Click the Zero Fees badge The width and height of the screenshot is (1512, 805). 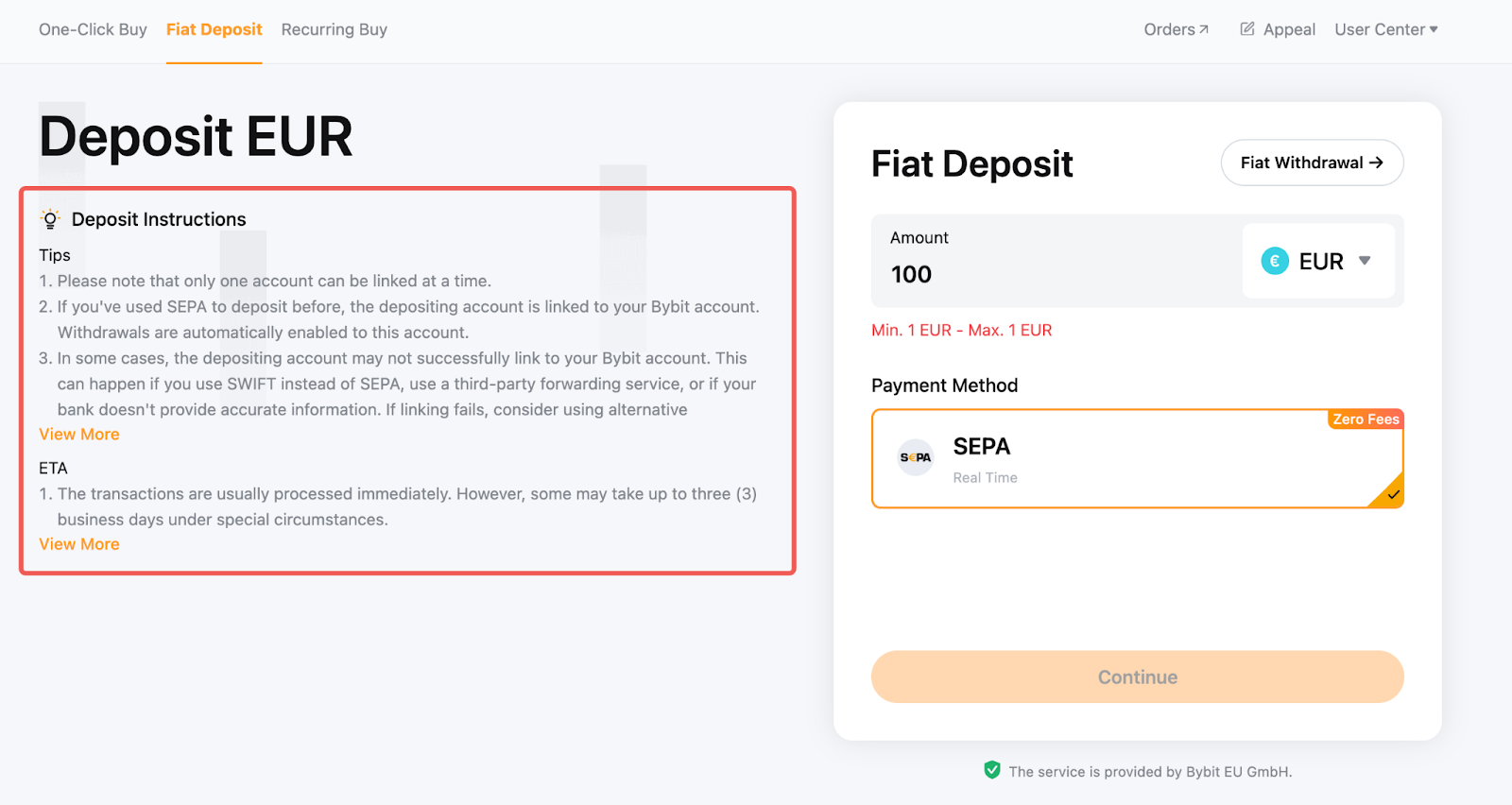point(1366,420)
